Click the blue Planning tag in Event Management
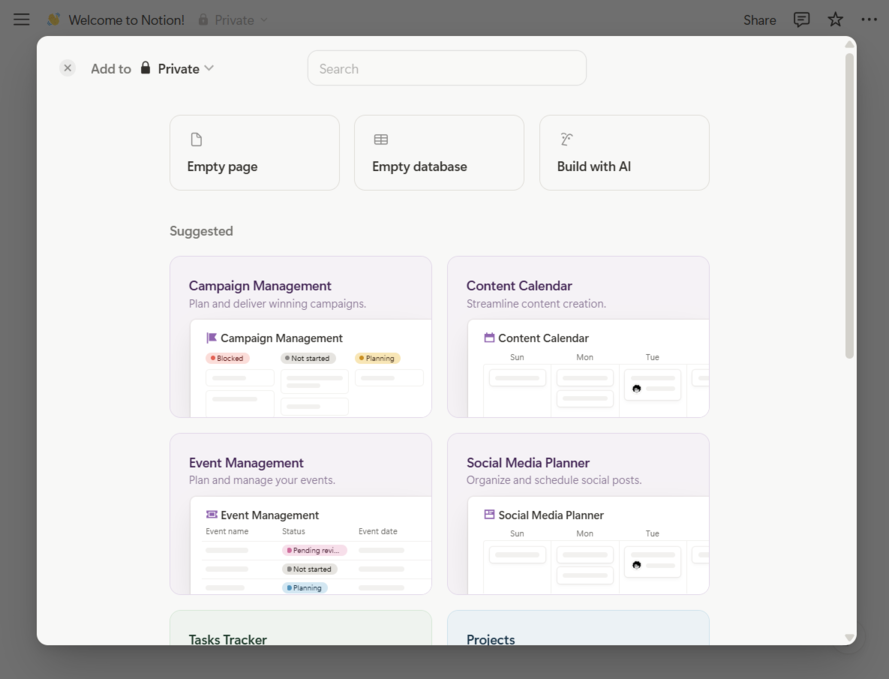The height and width of the screenshot is (679, 889). click(305, 588)
